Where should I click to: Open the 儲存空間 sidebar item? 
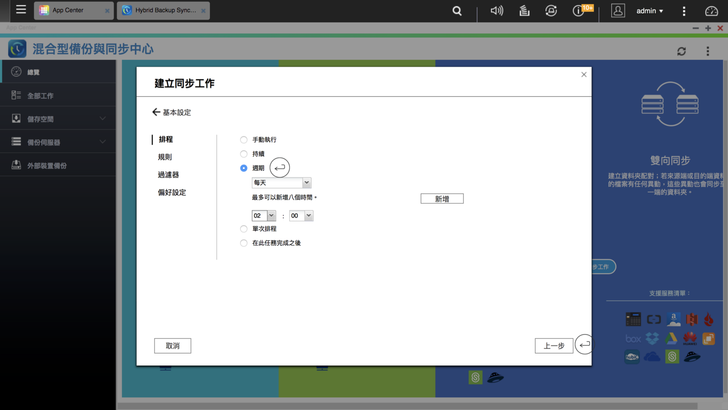(x=58, y=119)
